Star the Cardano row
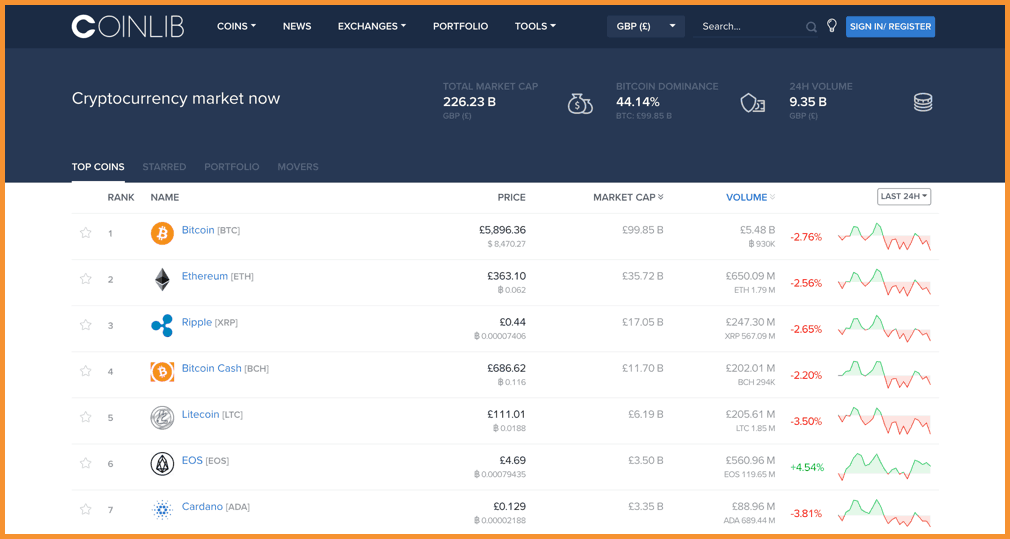Image resolution: width=1010 pixels, height=539 pixels. point(86,509)
